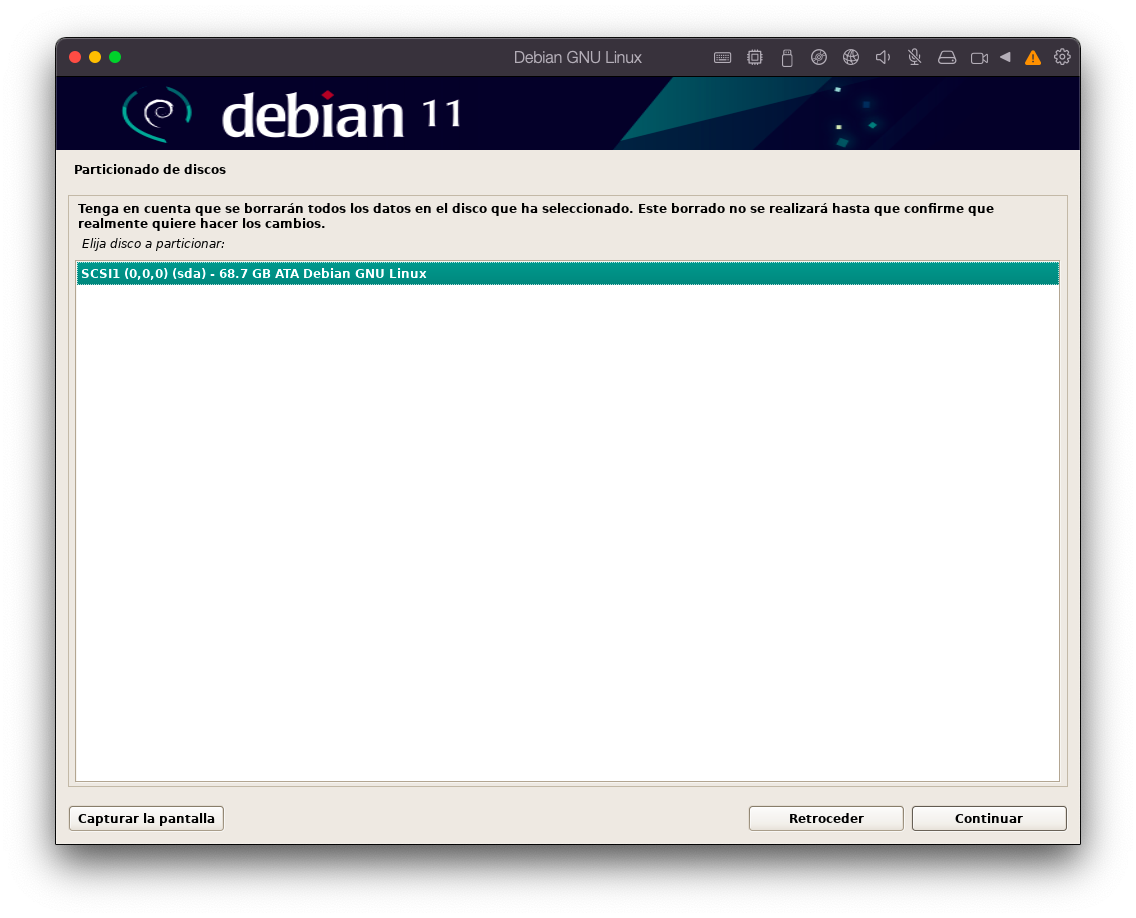Click the Debian swirl logo in the banner

156,113
